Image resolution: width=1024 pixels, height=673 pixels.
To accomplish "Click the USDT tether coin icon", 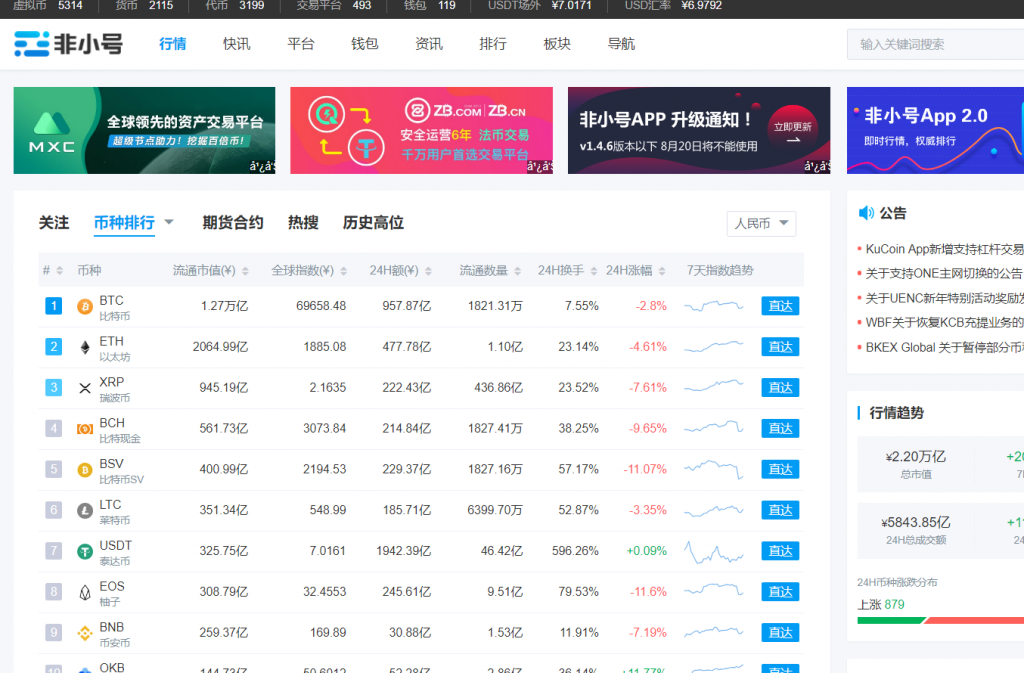I will (x=85, y=552).
